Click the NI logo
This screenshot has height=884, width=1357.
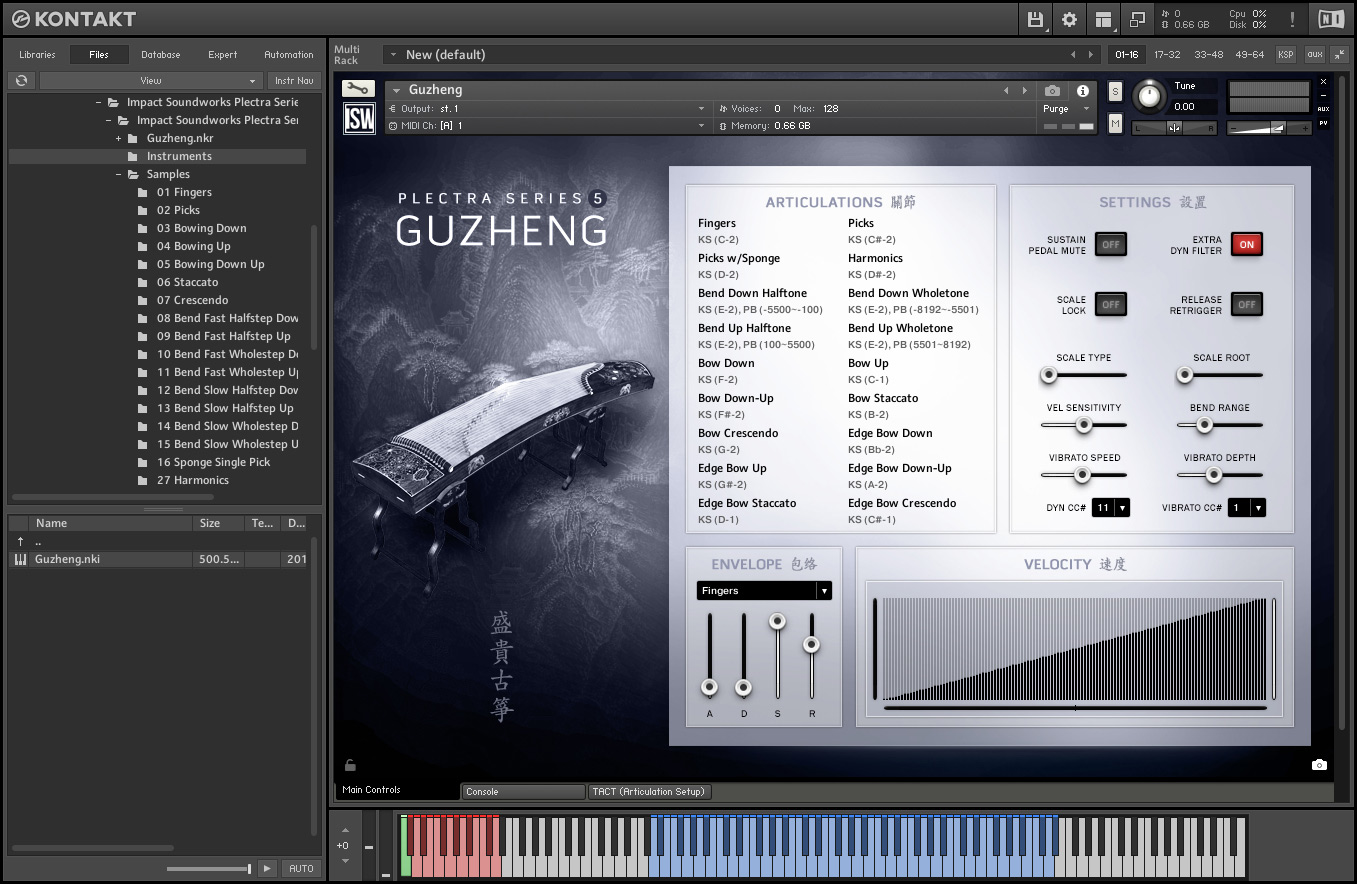tap(1331, 19)
